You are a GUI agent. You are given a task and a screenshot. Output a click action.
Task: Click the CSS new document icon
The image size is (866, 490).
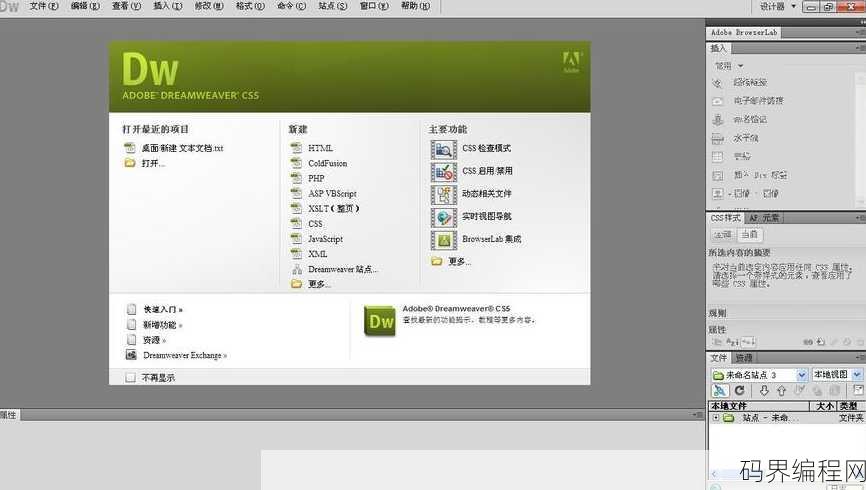coord(297,223)
